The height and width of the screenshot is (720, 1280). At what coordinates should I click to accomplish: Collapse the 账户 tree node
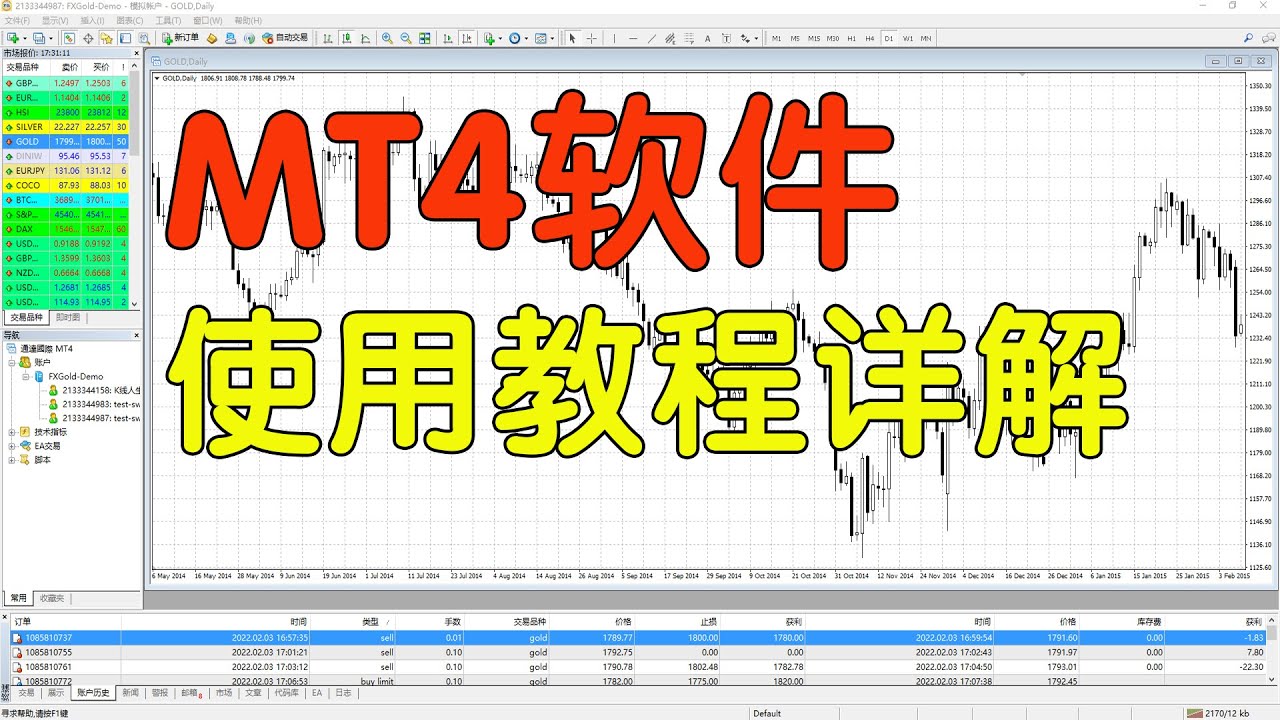pyautogui.click(x=12, y=362)
